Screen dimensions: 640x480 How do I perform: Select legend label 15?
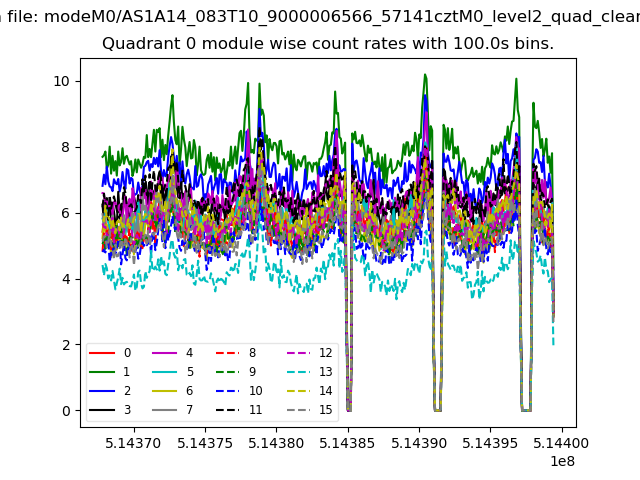[325, 409]
